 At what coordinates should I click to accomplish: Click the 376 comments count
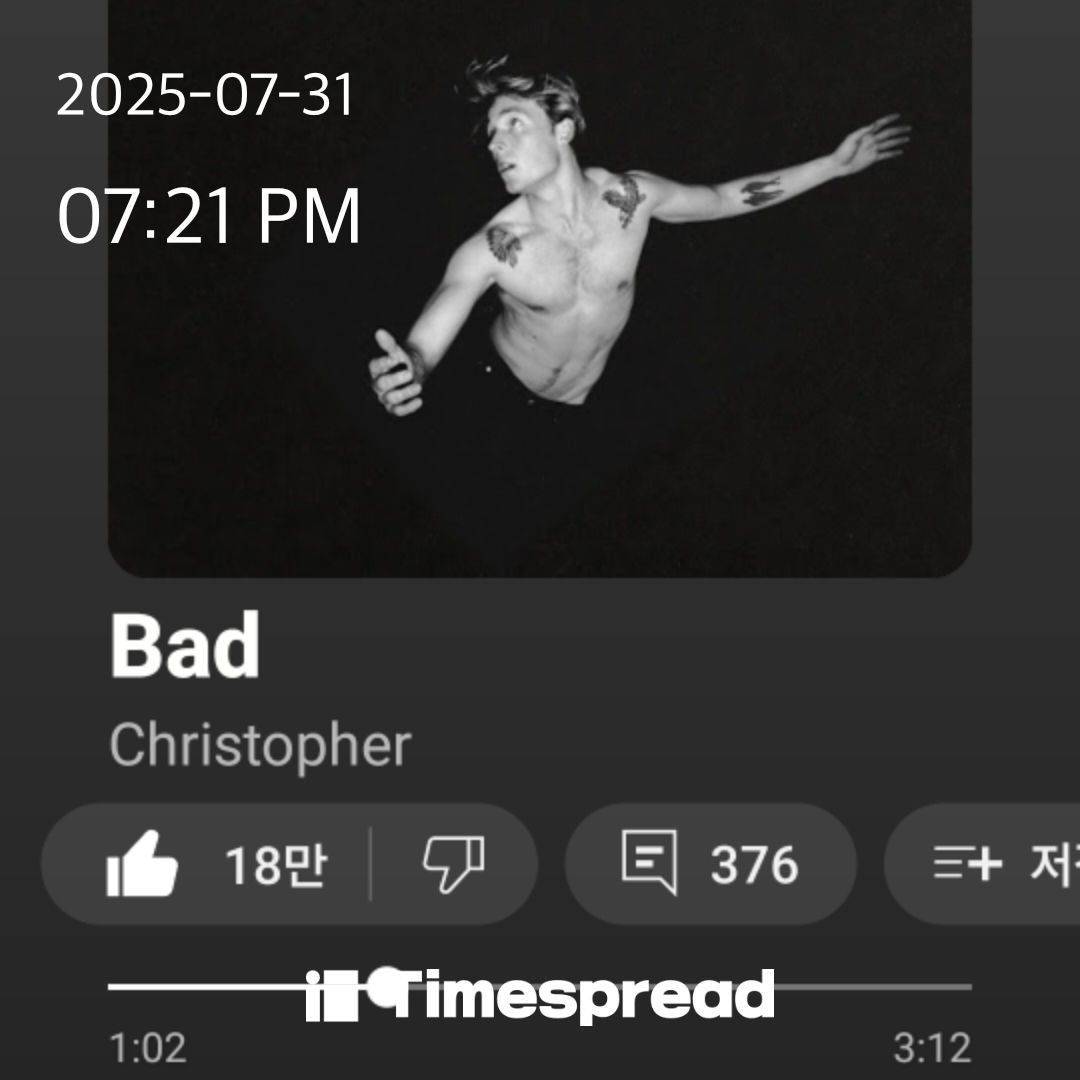754,865
